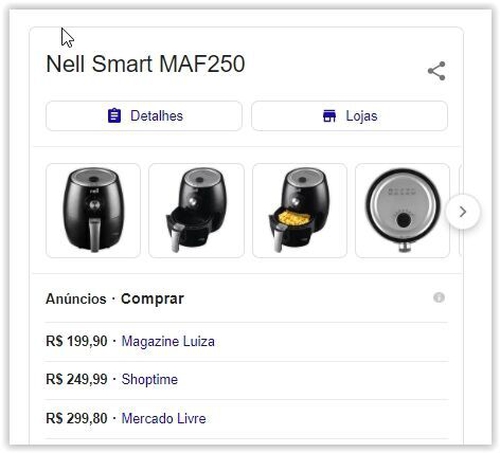Click the R$ 199,90 price
Image resolution: width=500 pixels, height=453 pixels.
(77, 341)
